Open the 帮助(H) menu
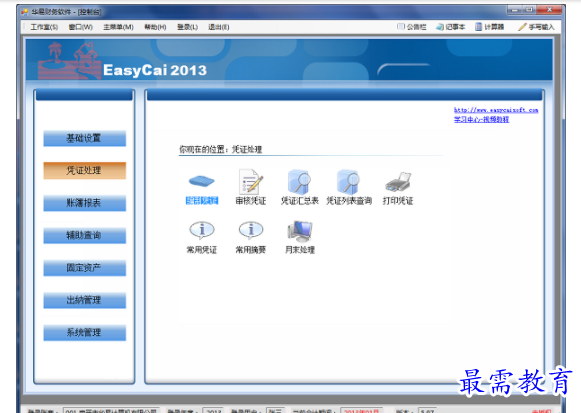581x413 pixels. 155,27
